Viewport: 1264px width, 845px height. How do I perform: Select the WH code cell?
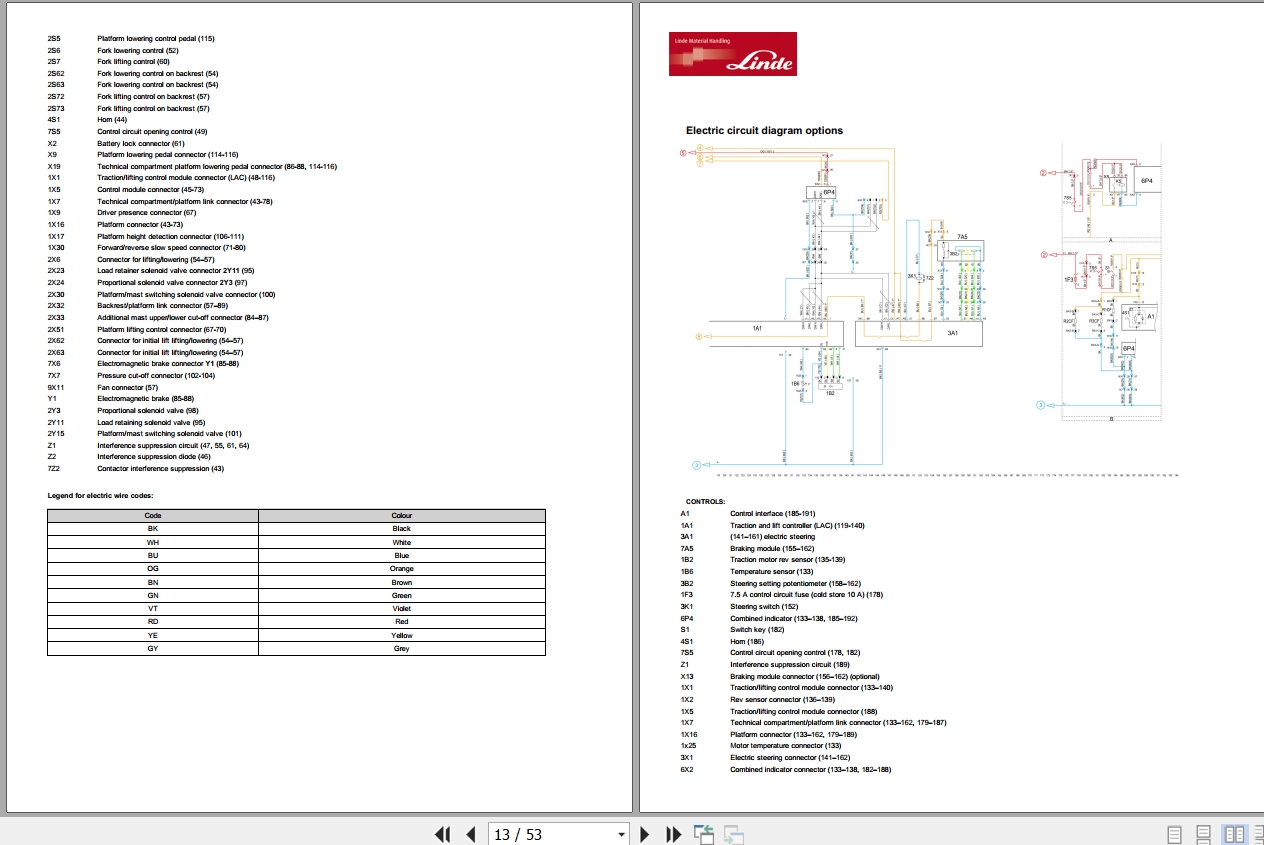(x=153, y=542)
